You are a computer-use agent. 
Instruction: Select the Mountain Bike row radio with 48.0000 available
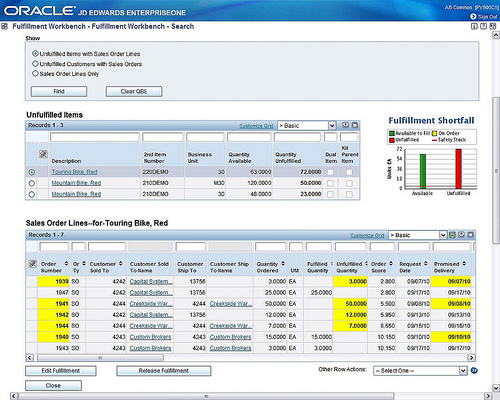pyautogui.click(x=32, y=194)
